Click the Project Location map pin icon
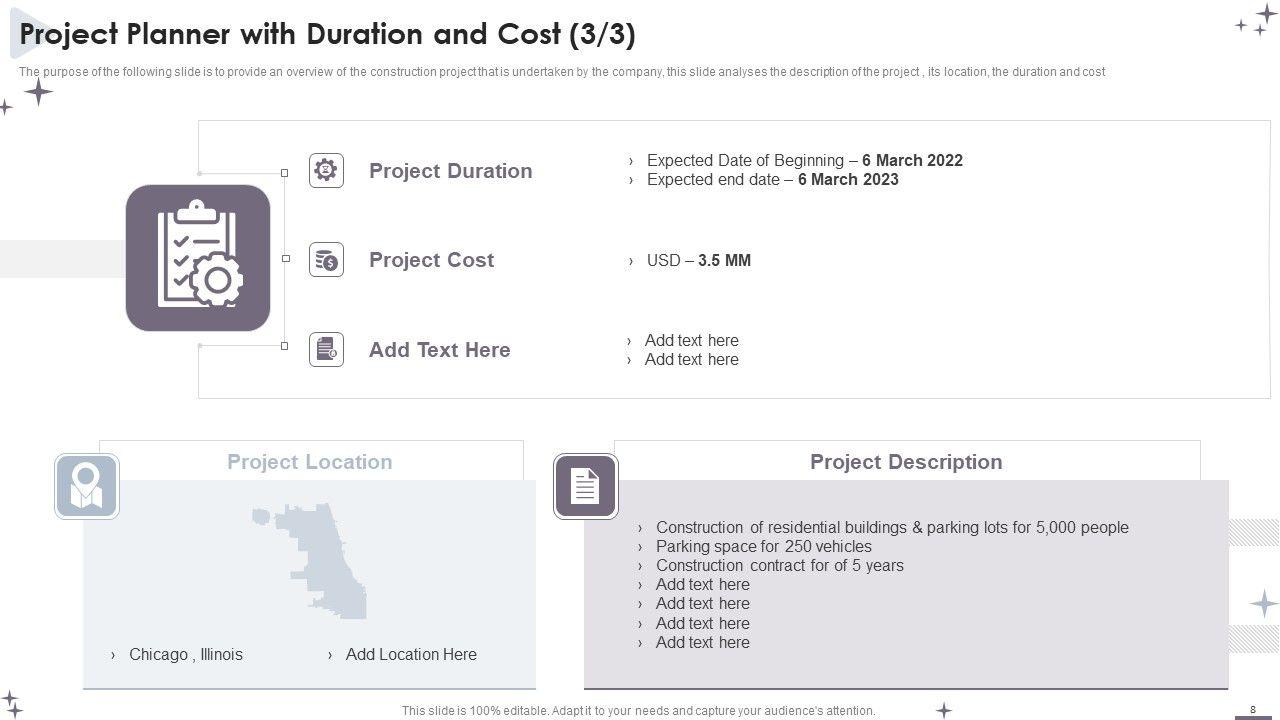Image resolution: width=1280 pixels, height=720 pixels. tap(87, 486)
